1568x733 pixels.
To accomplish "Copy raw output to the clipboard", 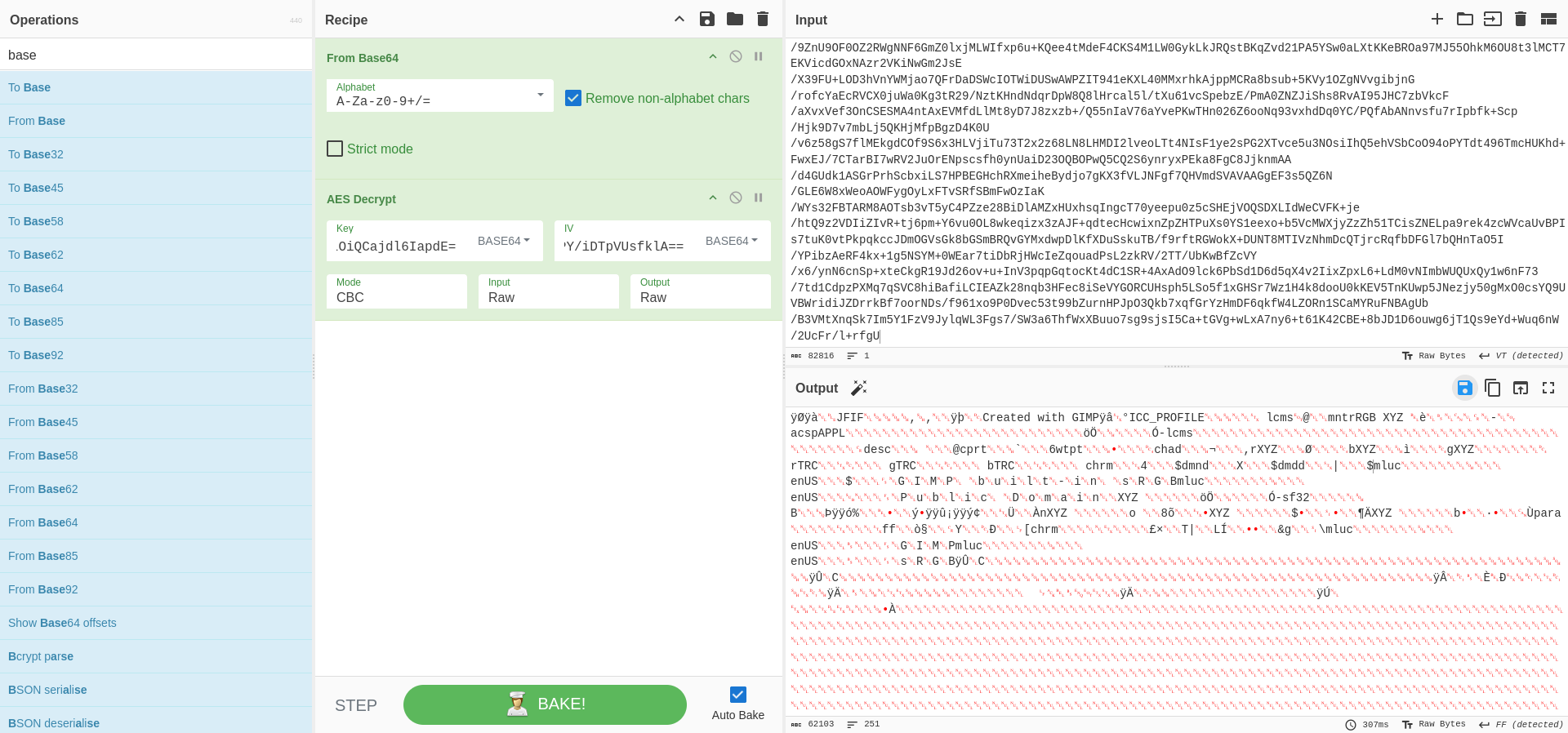I will pyautogui.click(x=1492, y=388).
